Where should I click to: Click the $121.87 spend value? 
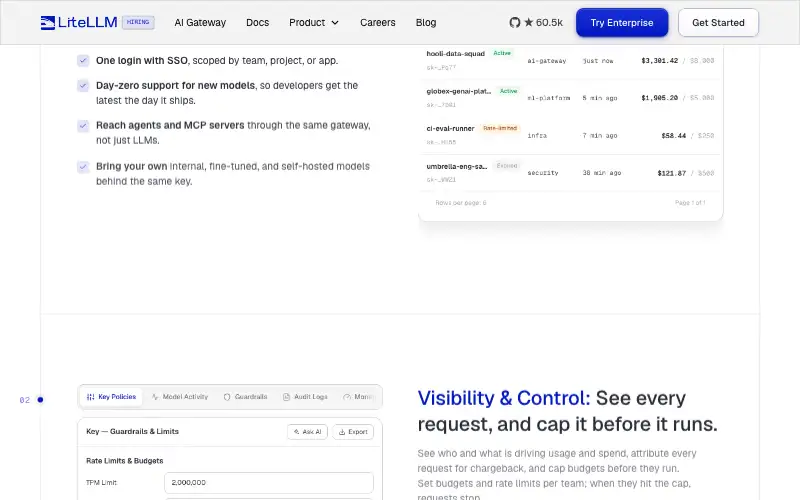[x=672, y=173]
